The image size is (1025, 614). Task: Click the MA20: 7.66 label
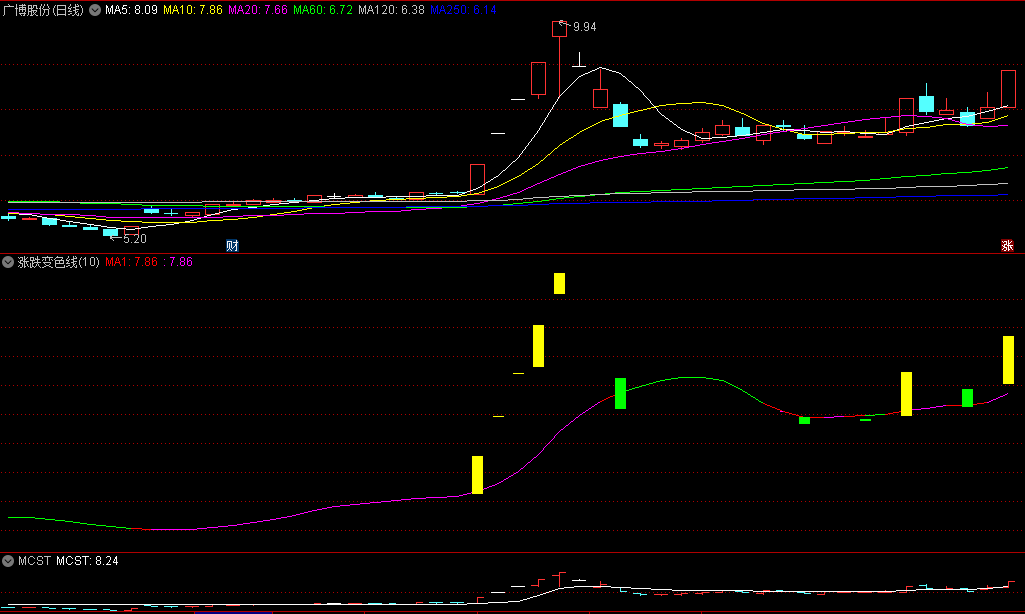click(x=258, y=10)
